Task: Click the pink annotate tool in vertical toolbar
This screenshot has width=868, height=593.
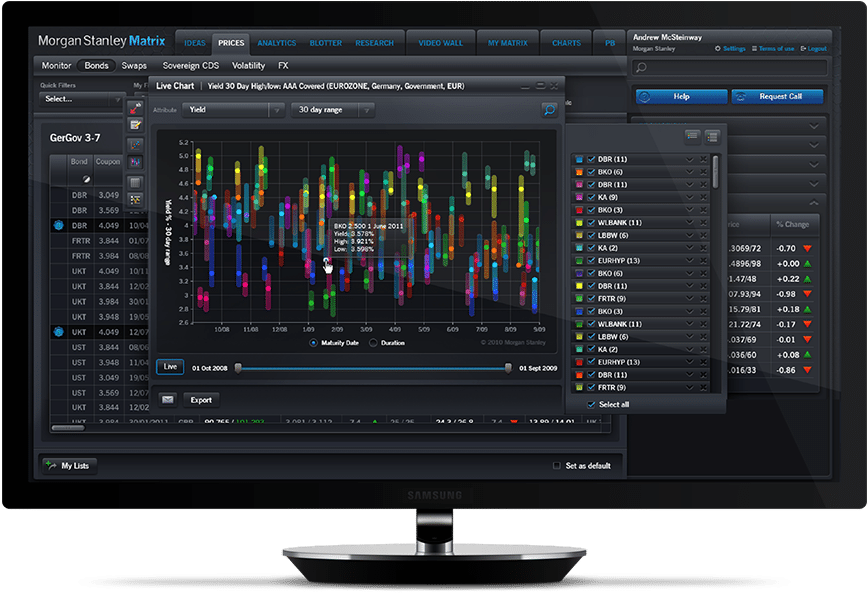Action: click(x=135, y=108)
